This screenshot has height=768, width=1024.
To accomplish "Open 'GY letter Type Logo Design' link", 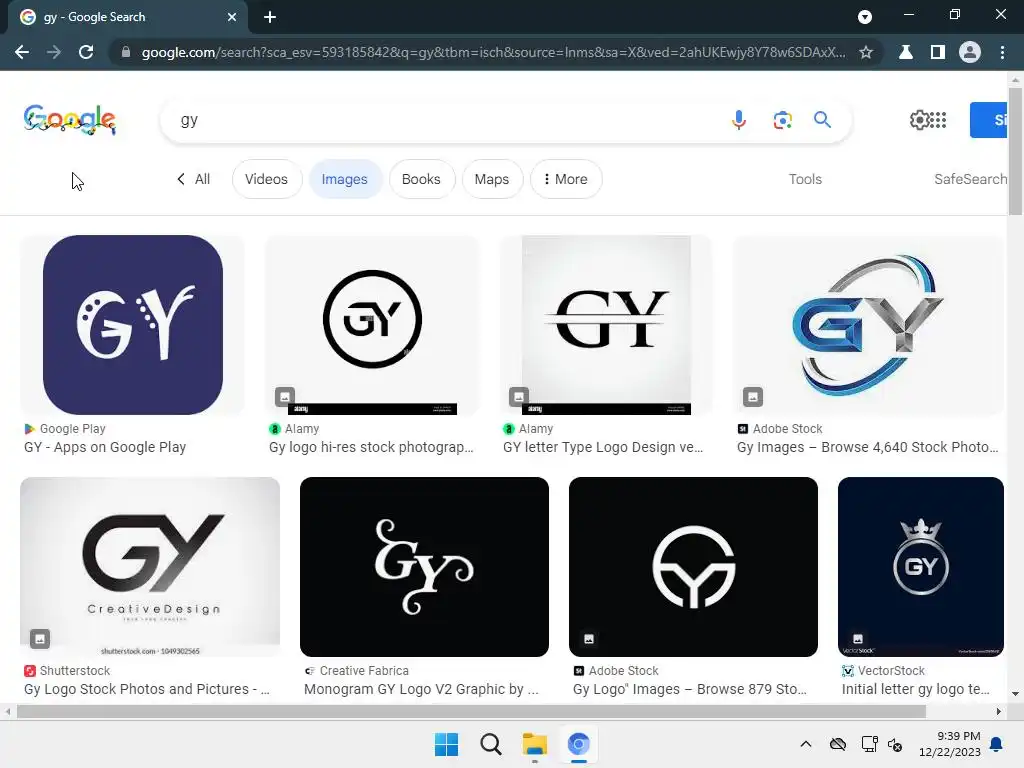I will click(603, 447).
